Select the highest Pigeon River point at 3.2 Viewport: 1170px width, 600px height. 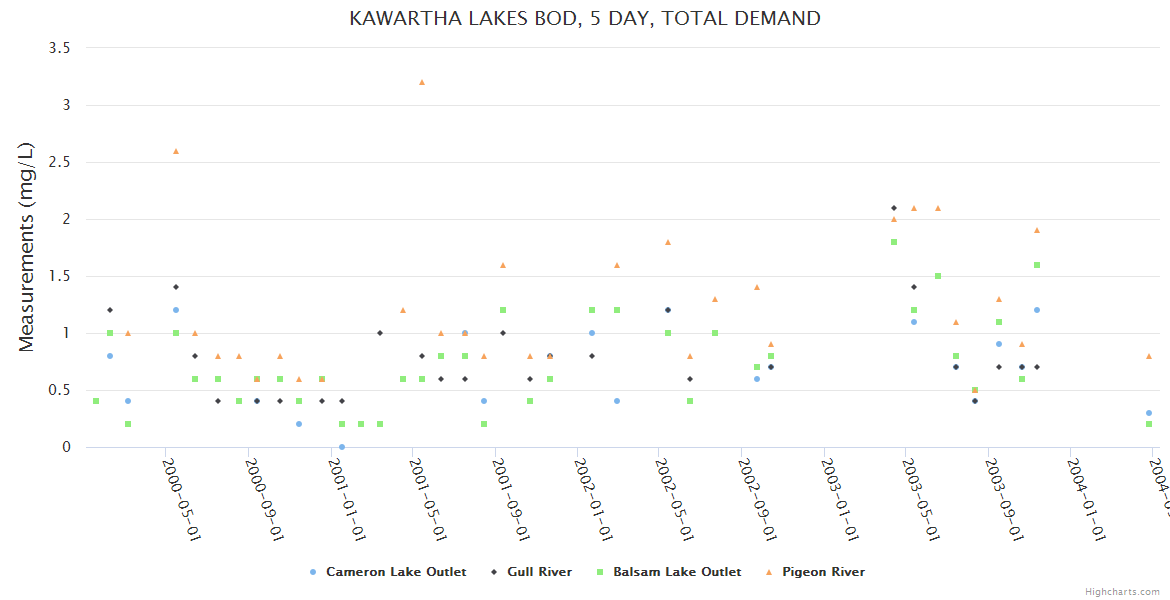pos(422,82)
